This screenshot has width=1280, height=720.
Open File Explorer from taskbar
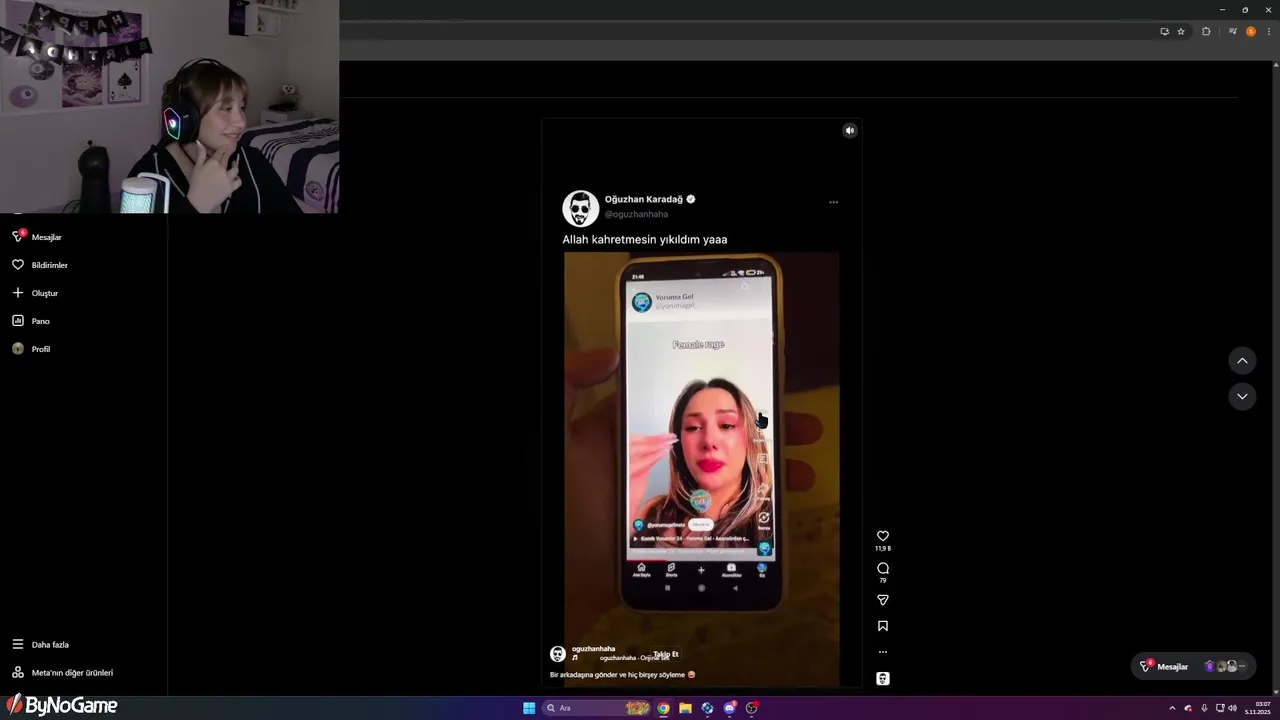(685, 708)
